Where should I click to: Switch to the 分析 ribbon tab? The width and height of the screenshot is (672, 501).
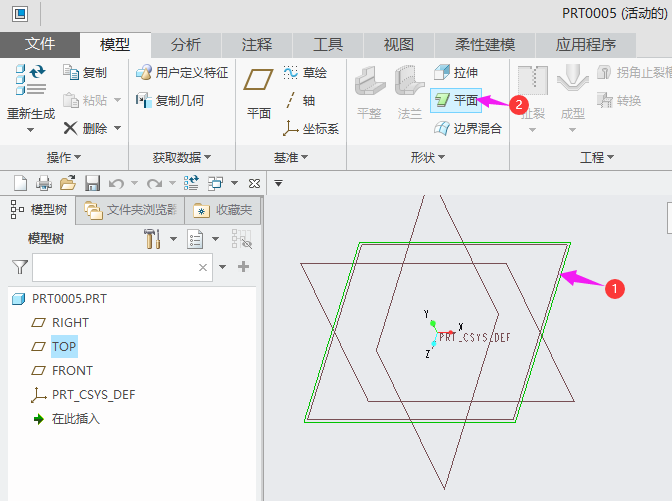point(185,45)
